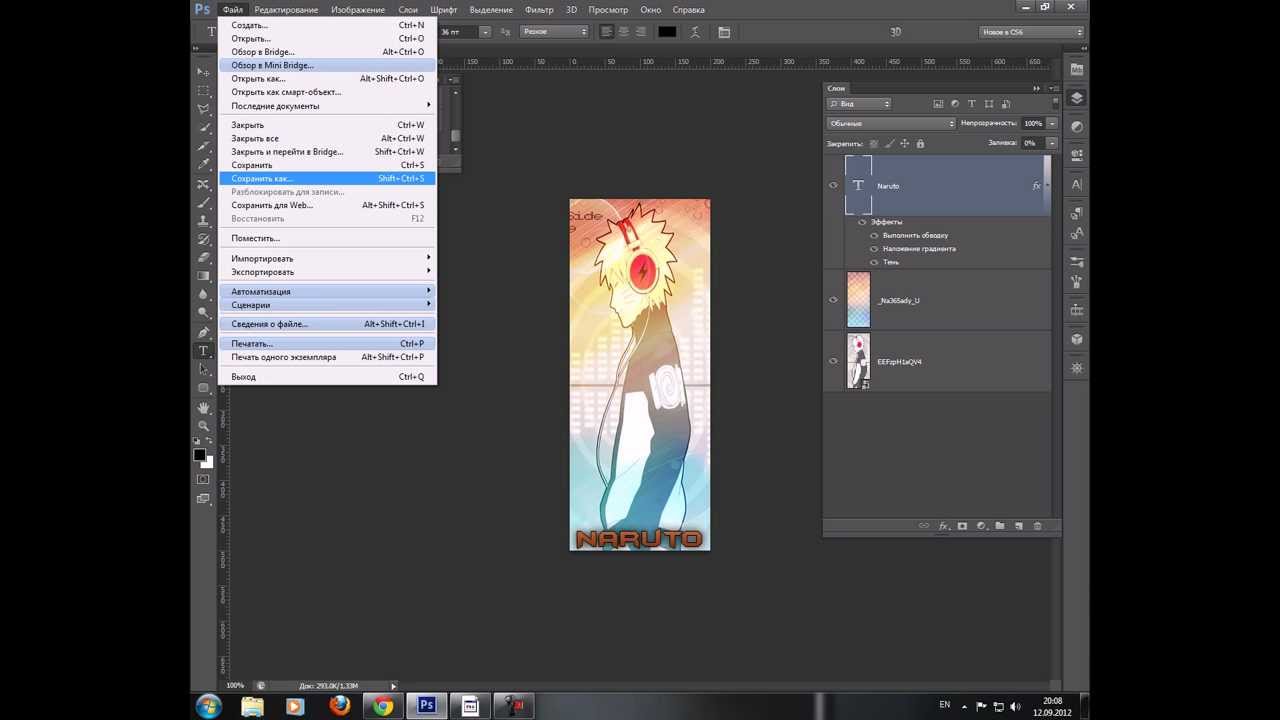Image resolution: width=1280 pixels, height=720 pixels.
Task: Open the character and paragraph panels icon
Action: click(x=724, y=32)
